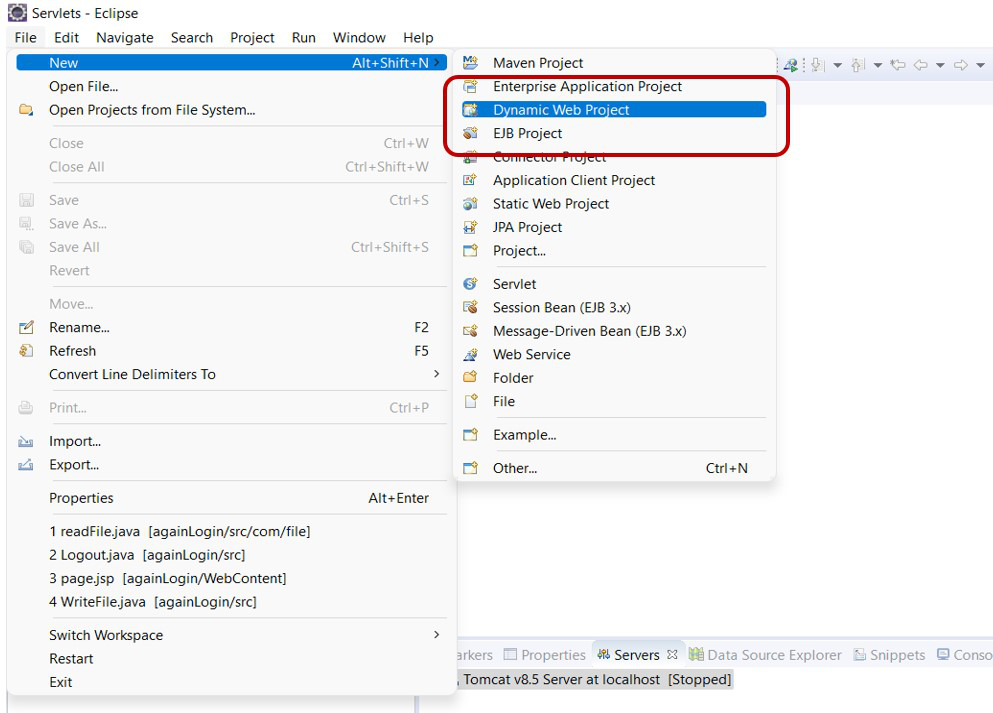Click the Refresh icon in File menu
This screenshot has height=713, width=993.
[26, 351]
